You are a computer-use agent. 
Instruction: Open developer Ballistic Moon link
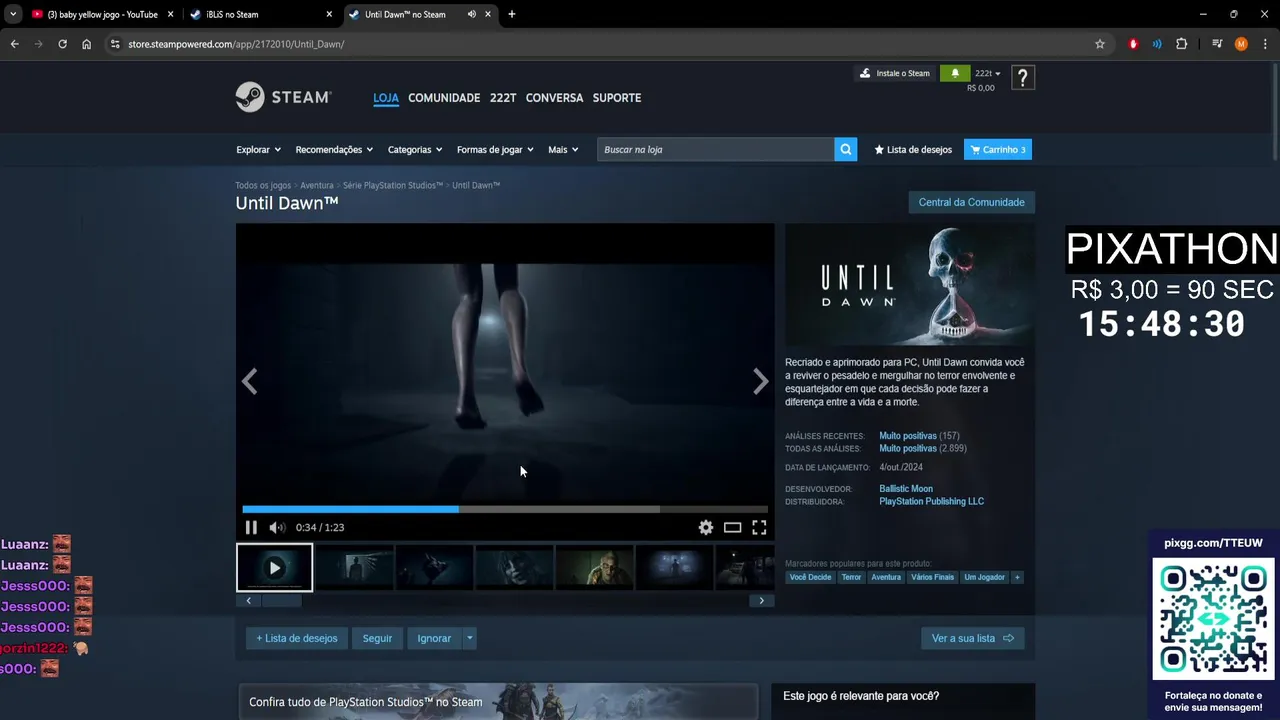pos(906,489)
